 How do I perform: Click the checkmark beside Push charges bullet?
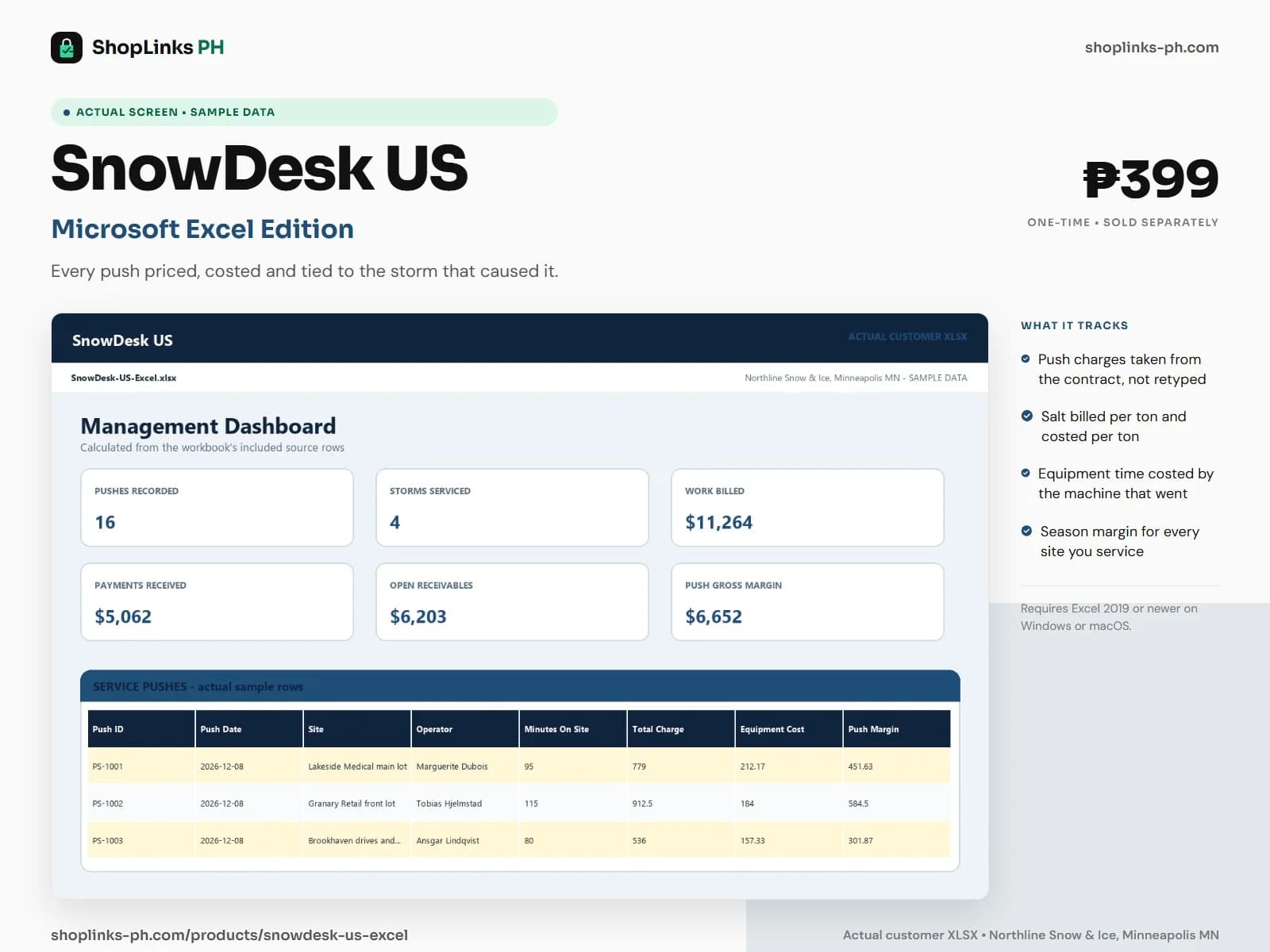coord(1026,359)
